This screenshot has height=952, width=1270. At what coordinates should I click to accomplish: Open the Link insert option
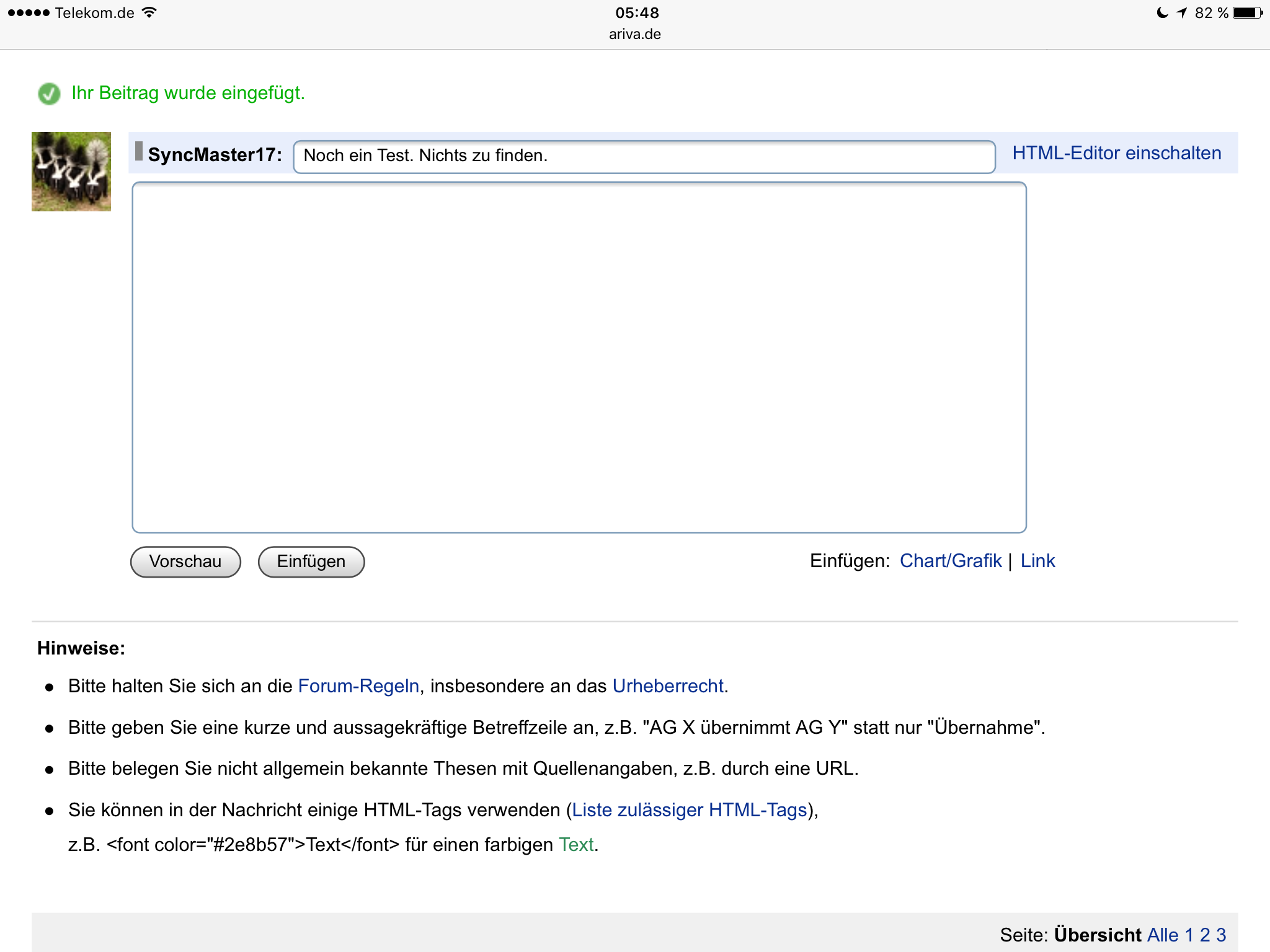(1037, 561)
